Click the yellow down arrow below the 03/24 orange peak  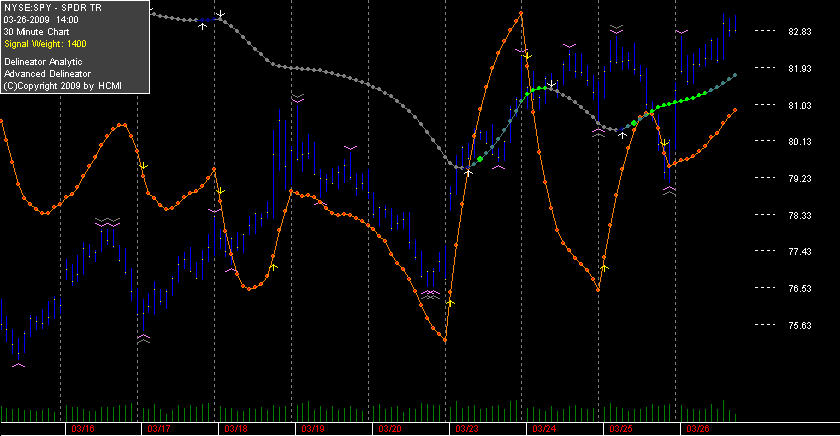(527, 55)
